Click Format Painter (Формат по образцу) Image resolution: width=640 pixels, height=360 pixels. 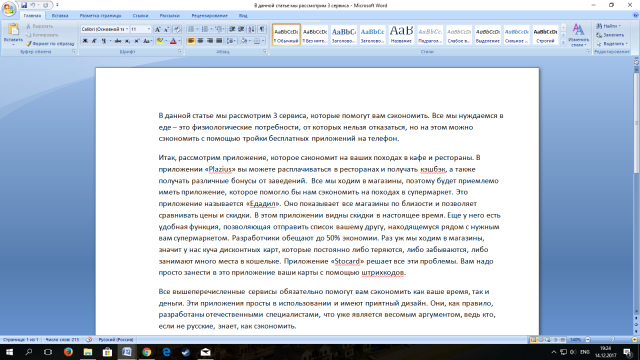pyautogui.click(x=50, y=44)
